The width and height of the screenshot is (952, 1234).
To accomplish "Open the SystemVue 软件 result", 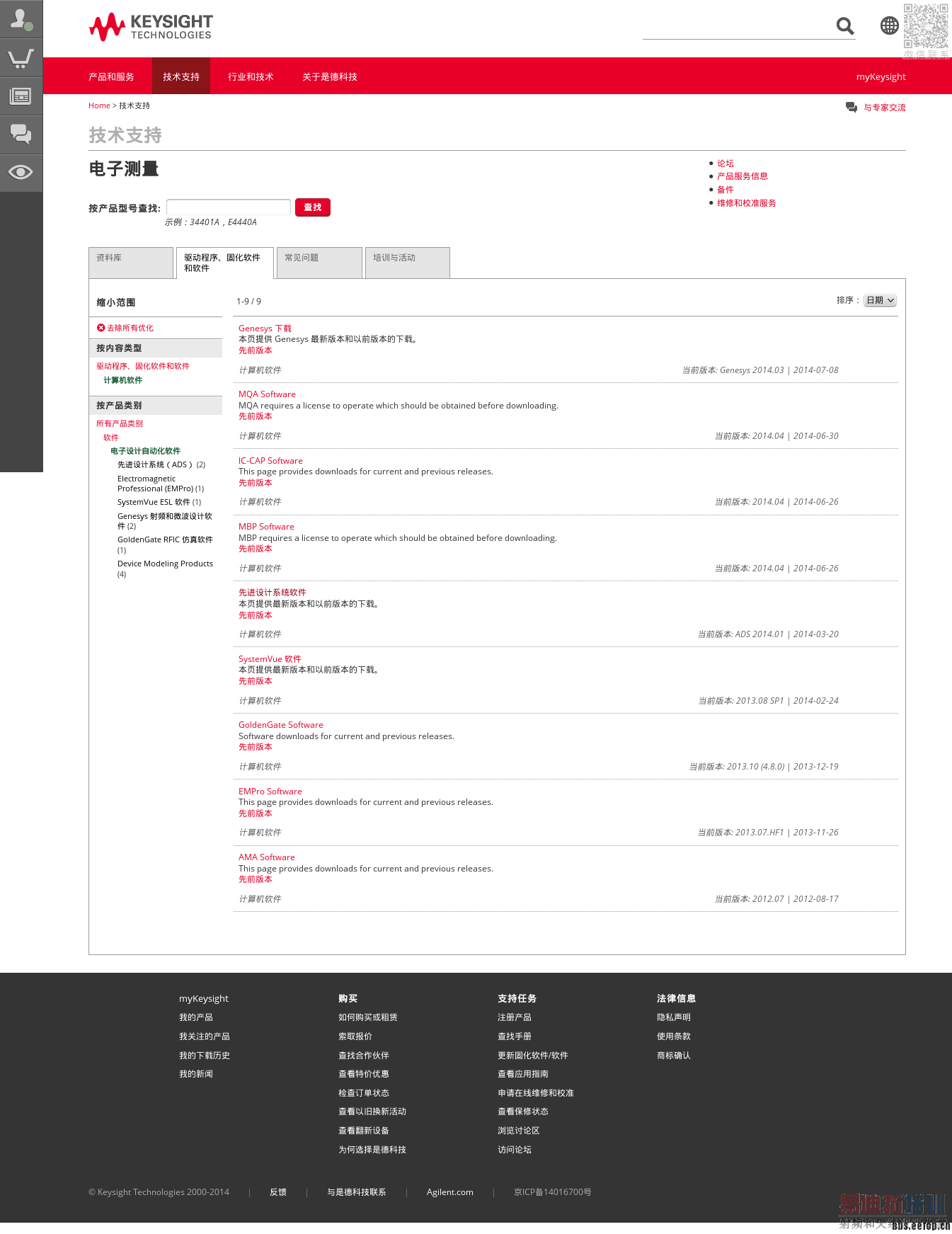I will [x=270, y=659].
